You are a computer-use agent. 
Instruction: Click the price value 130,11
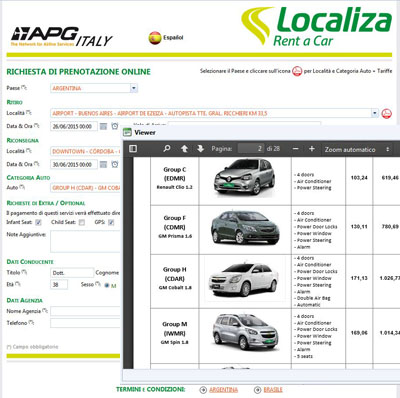click(359, 227)
